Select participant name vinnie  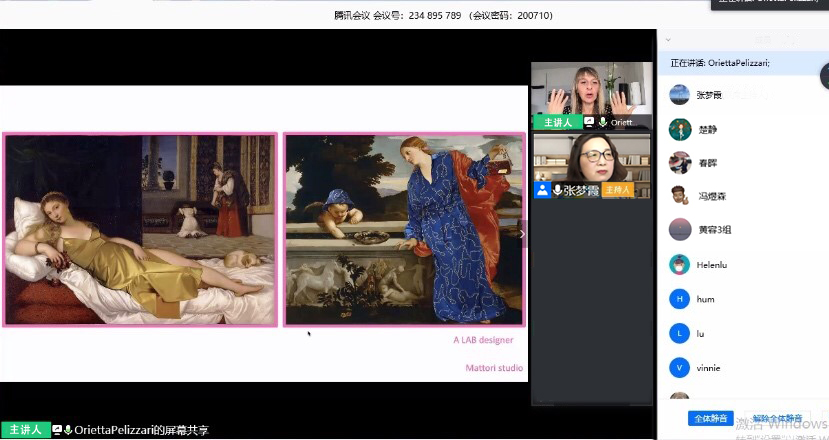(708, 368)
